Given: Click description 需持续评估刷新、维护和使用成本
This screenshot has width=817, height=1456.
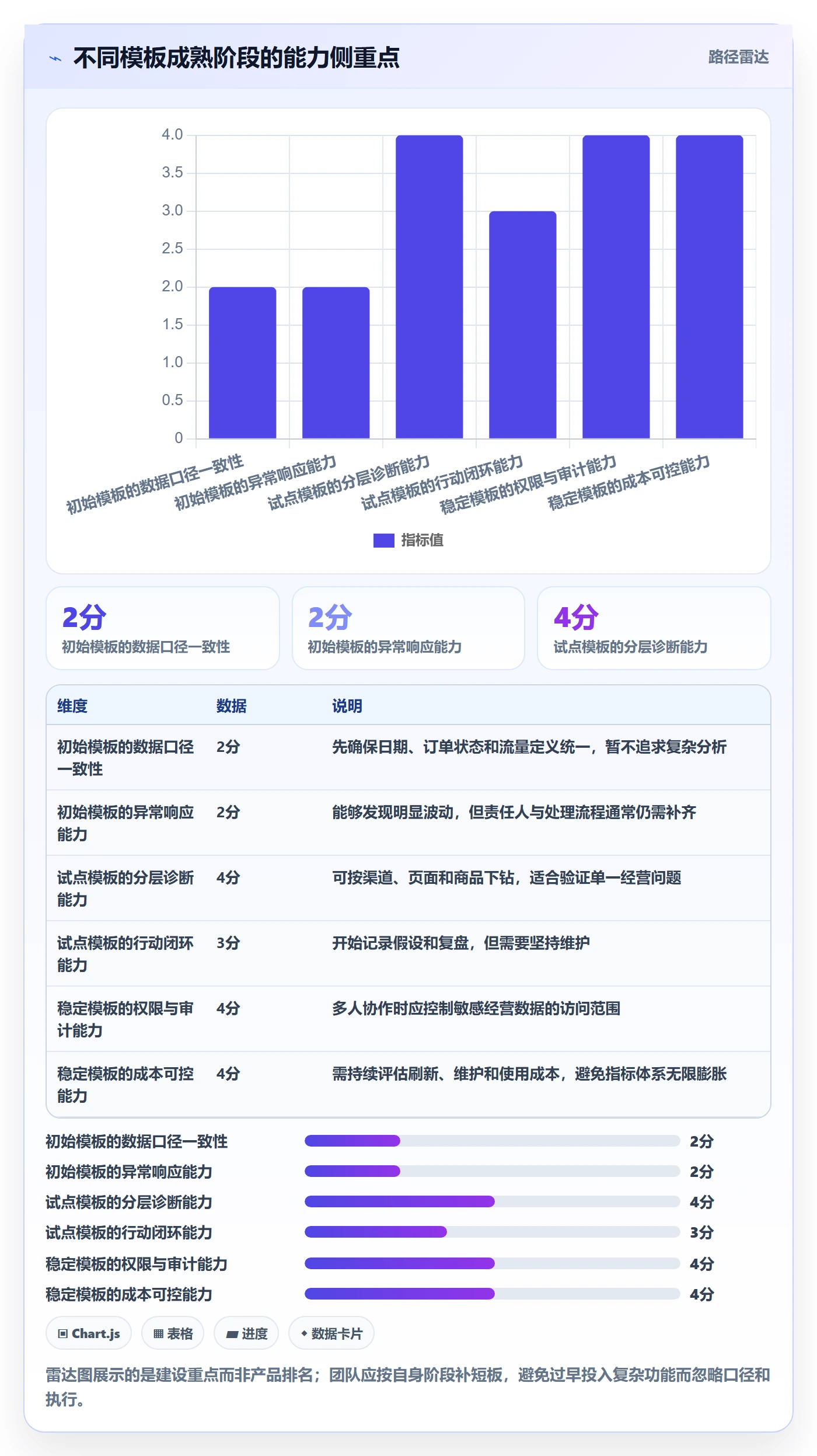Looking at the screenshot, I should coord(529,1074).
